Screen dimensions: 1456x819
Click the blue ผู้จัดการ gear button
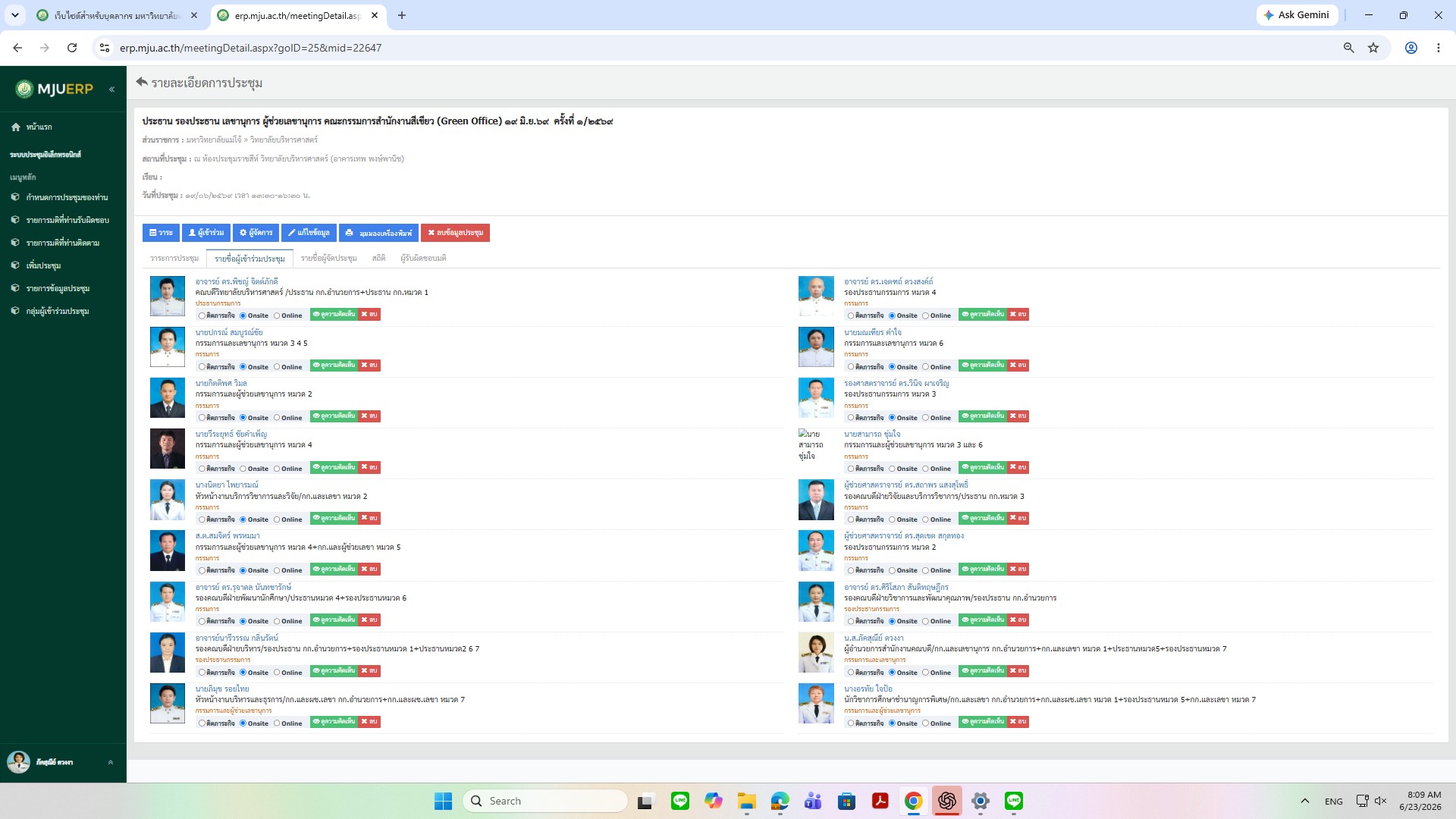[256, 233]
